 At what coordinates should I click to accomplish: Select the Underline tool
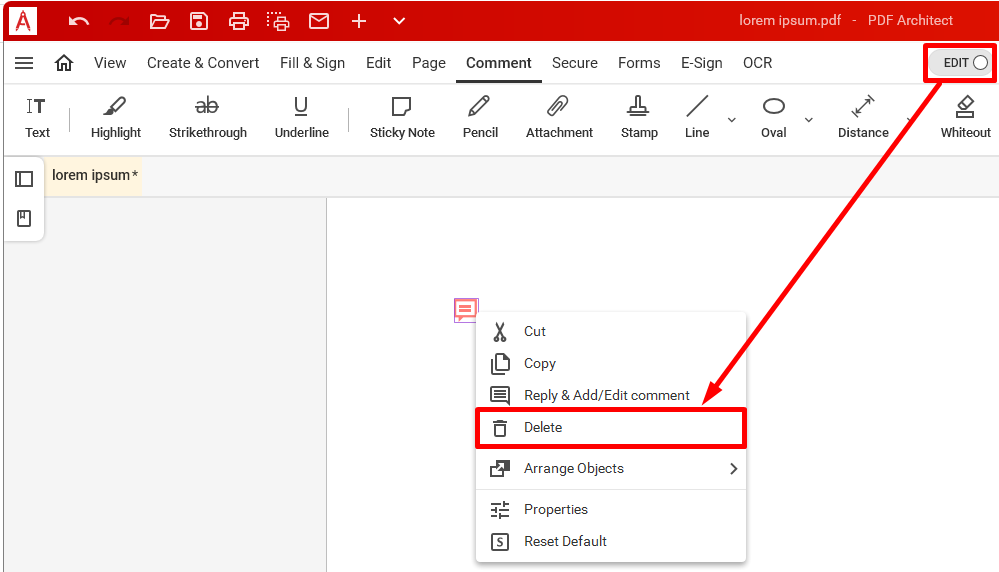[x=301, y=118]
